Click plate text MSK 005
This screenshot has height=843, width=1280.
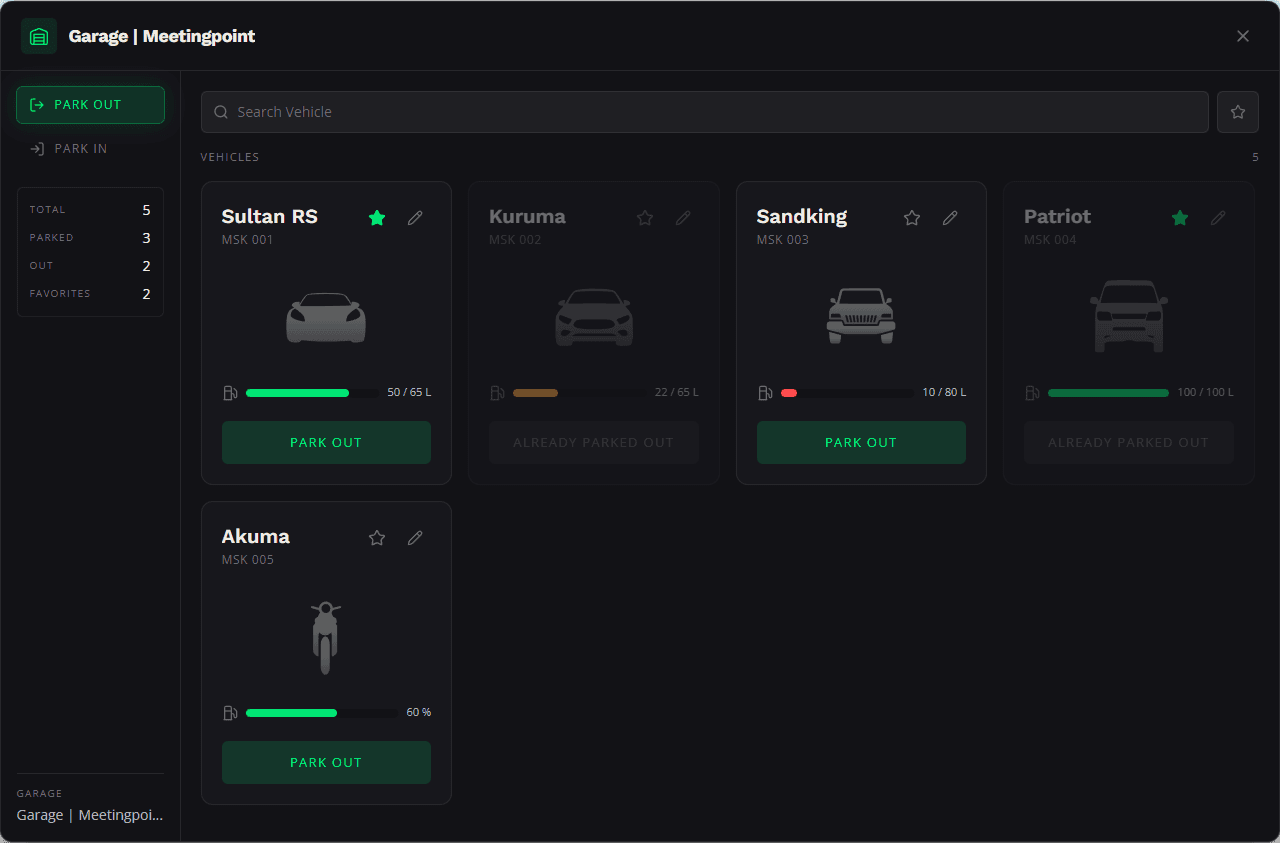click(248, 560)
